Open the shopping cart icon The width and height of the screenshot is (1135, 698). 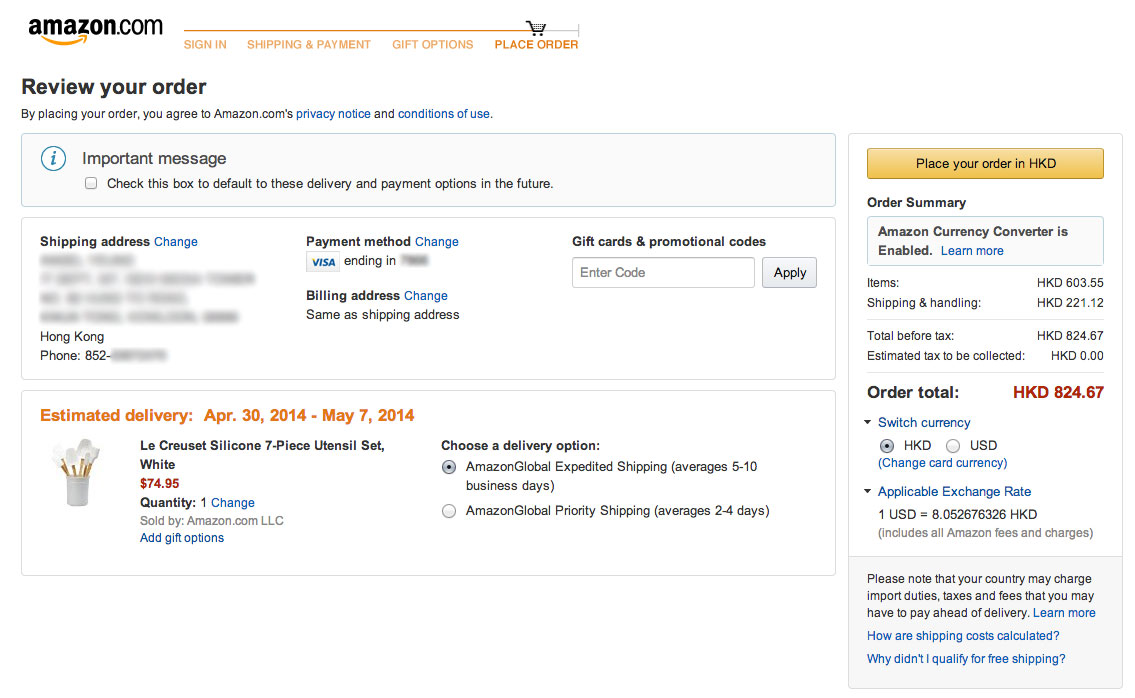pos(536,26)
